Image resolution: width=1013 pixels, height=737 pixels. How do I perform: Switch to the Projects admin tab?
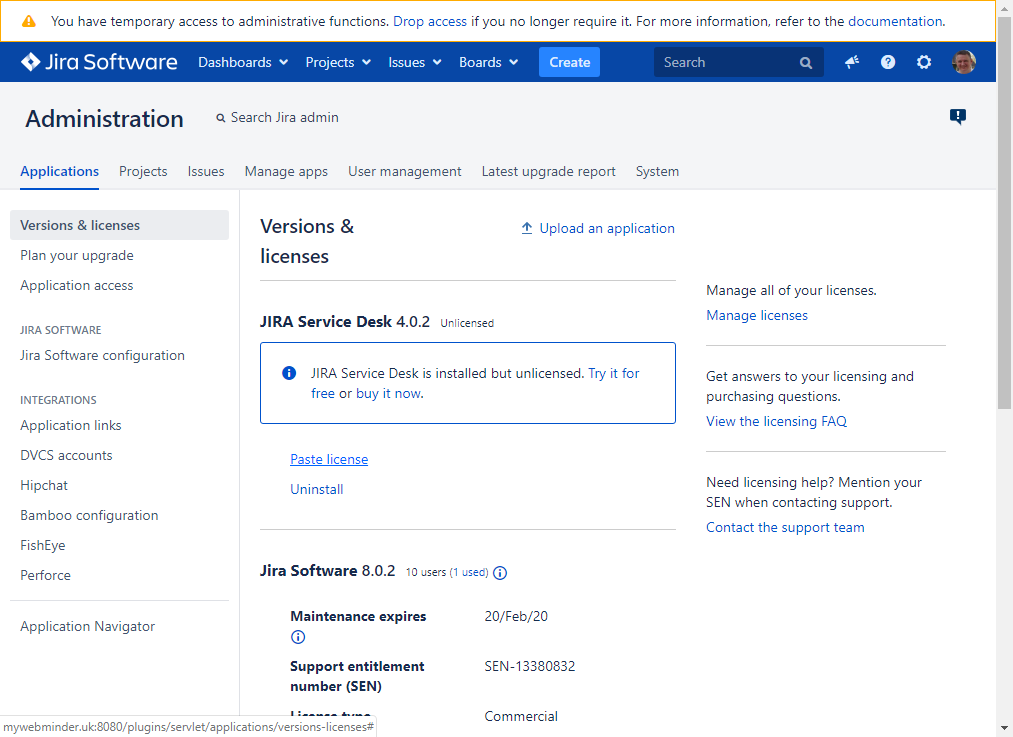pos(143,171)
